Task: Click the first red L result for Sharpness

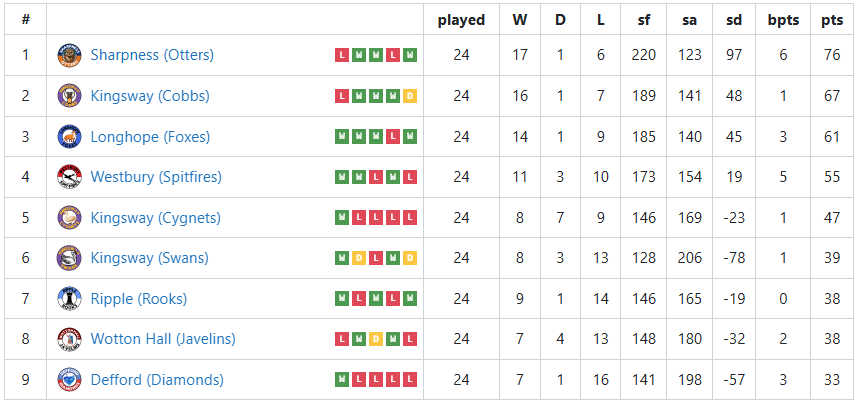Action: [x=342, y=55]
